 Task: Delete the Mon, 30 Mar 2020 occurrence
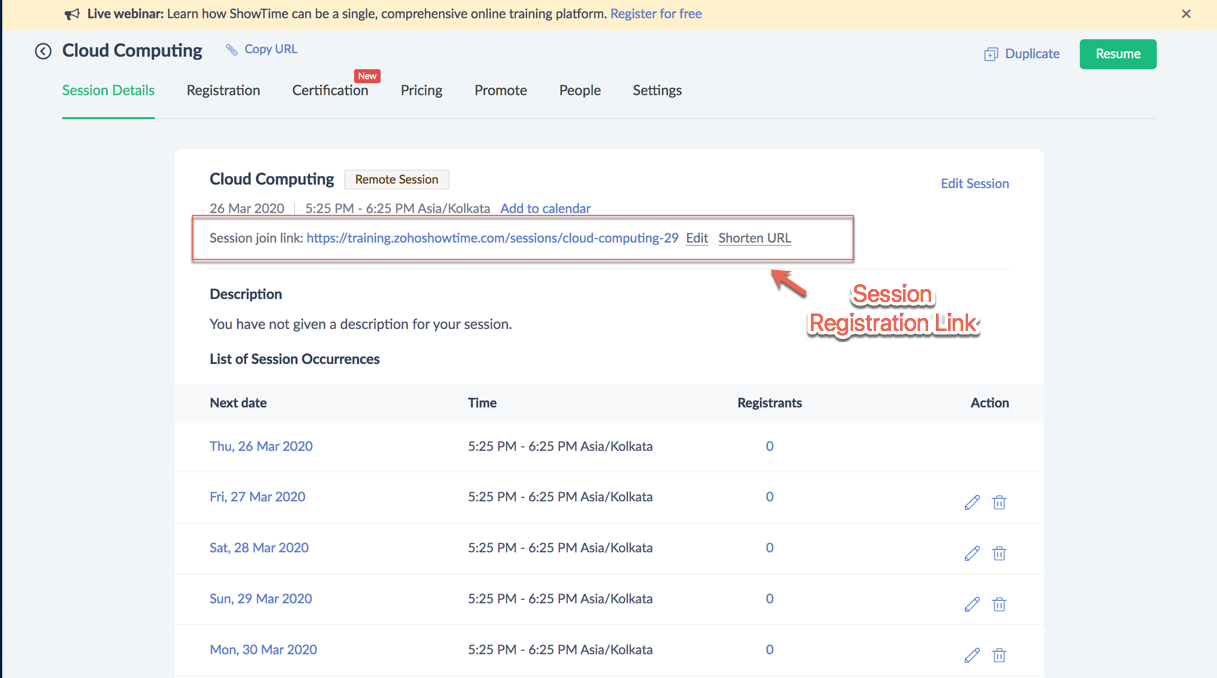[x=999, y=655]
